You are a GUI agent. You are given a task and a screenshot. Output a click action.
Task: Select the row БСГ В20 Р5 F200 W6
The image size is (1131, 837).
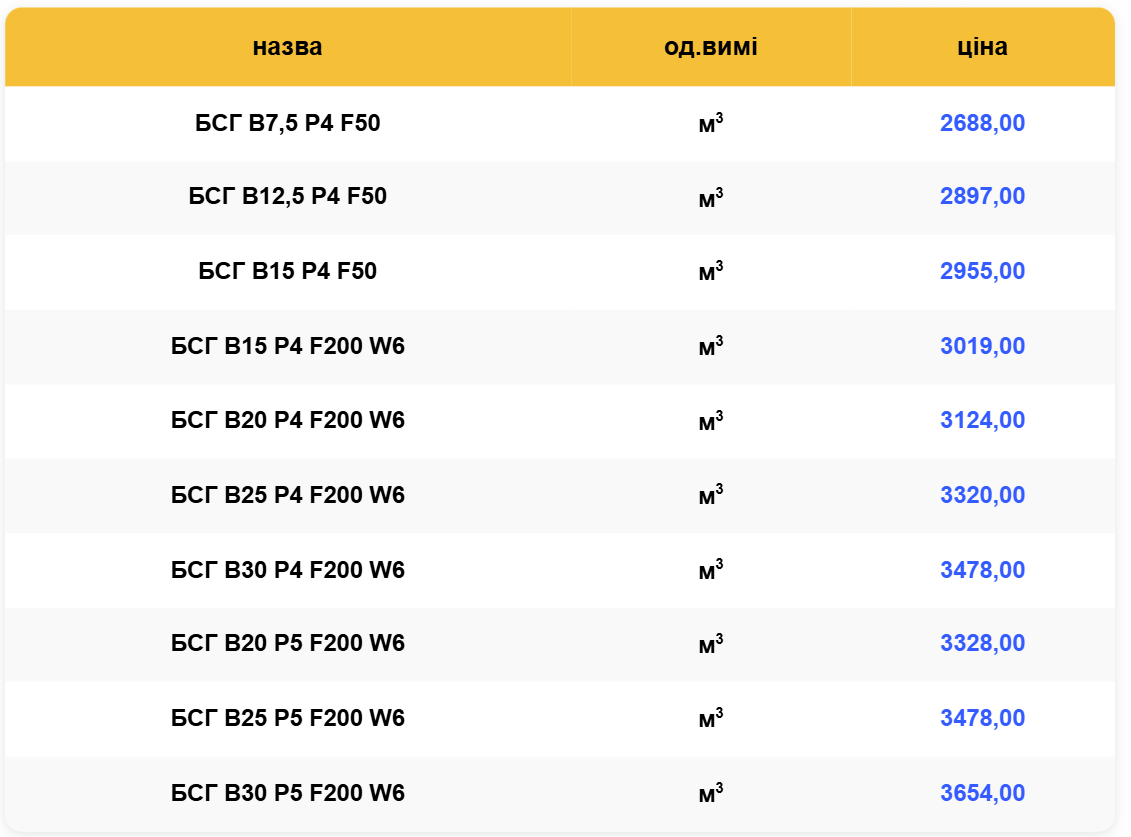[287, 643]
